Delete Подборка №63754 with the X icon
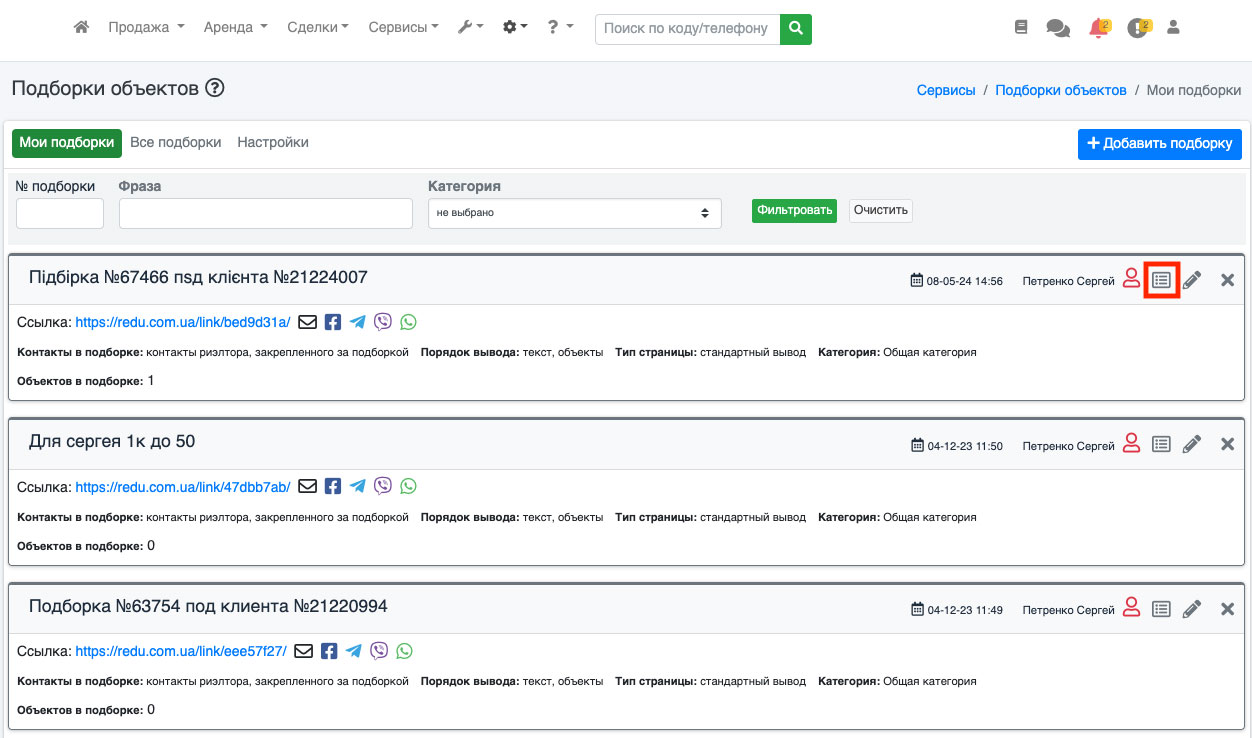Screen dimensions: 1252x738 [x=1228, y=609]
